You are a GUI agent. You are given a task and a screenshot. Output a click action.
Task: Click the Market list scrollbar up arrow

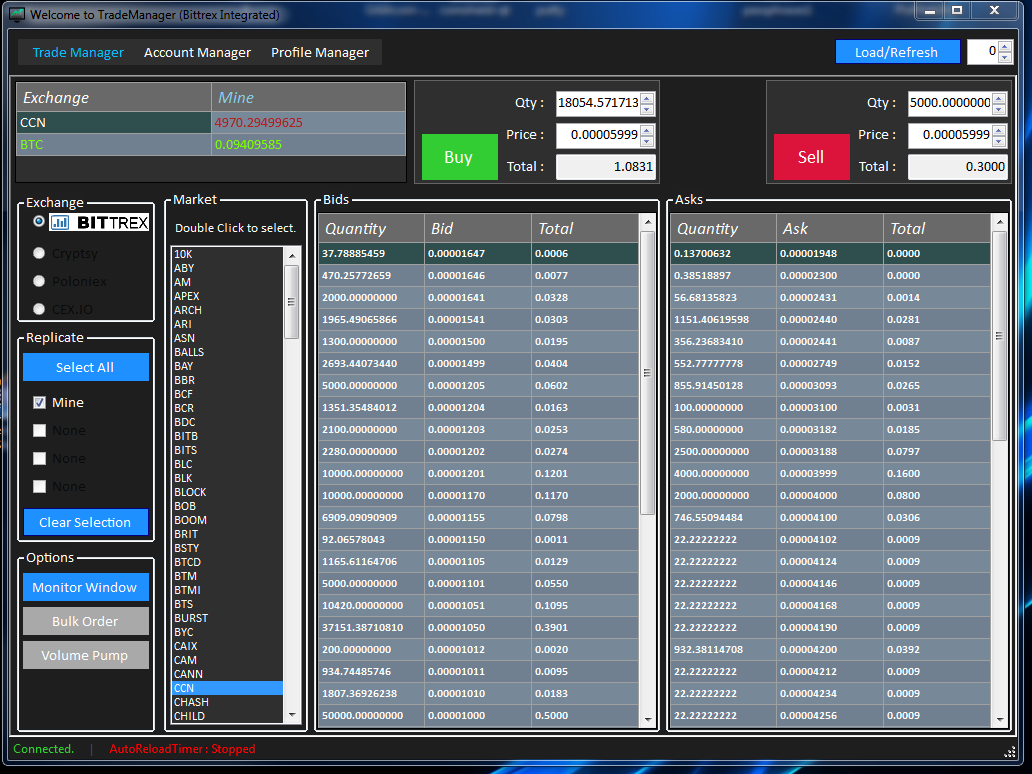[x=292, y=255]
